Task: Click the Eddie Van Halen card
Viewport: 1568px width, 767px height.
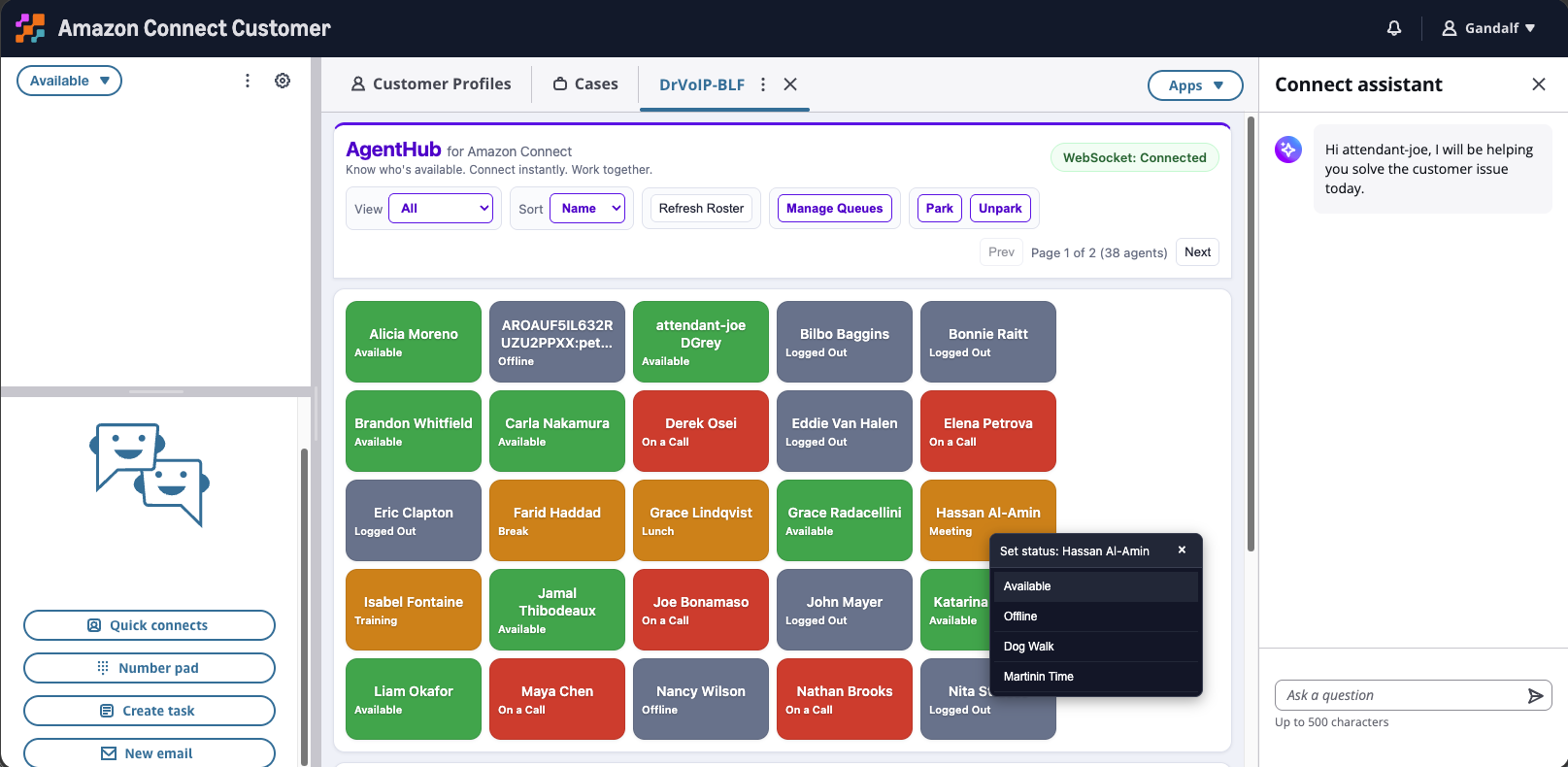Action: [845, 431]
